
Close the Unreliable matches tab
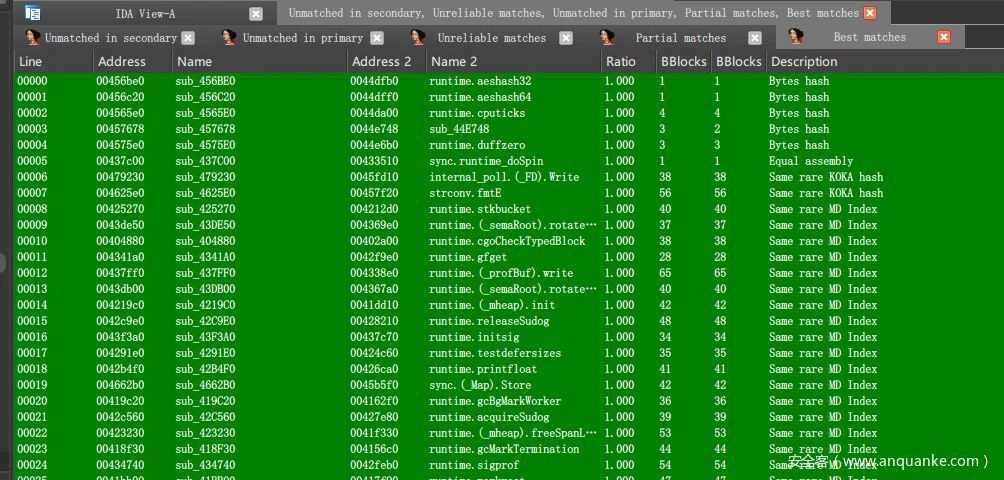point(566,38)
